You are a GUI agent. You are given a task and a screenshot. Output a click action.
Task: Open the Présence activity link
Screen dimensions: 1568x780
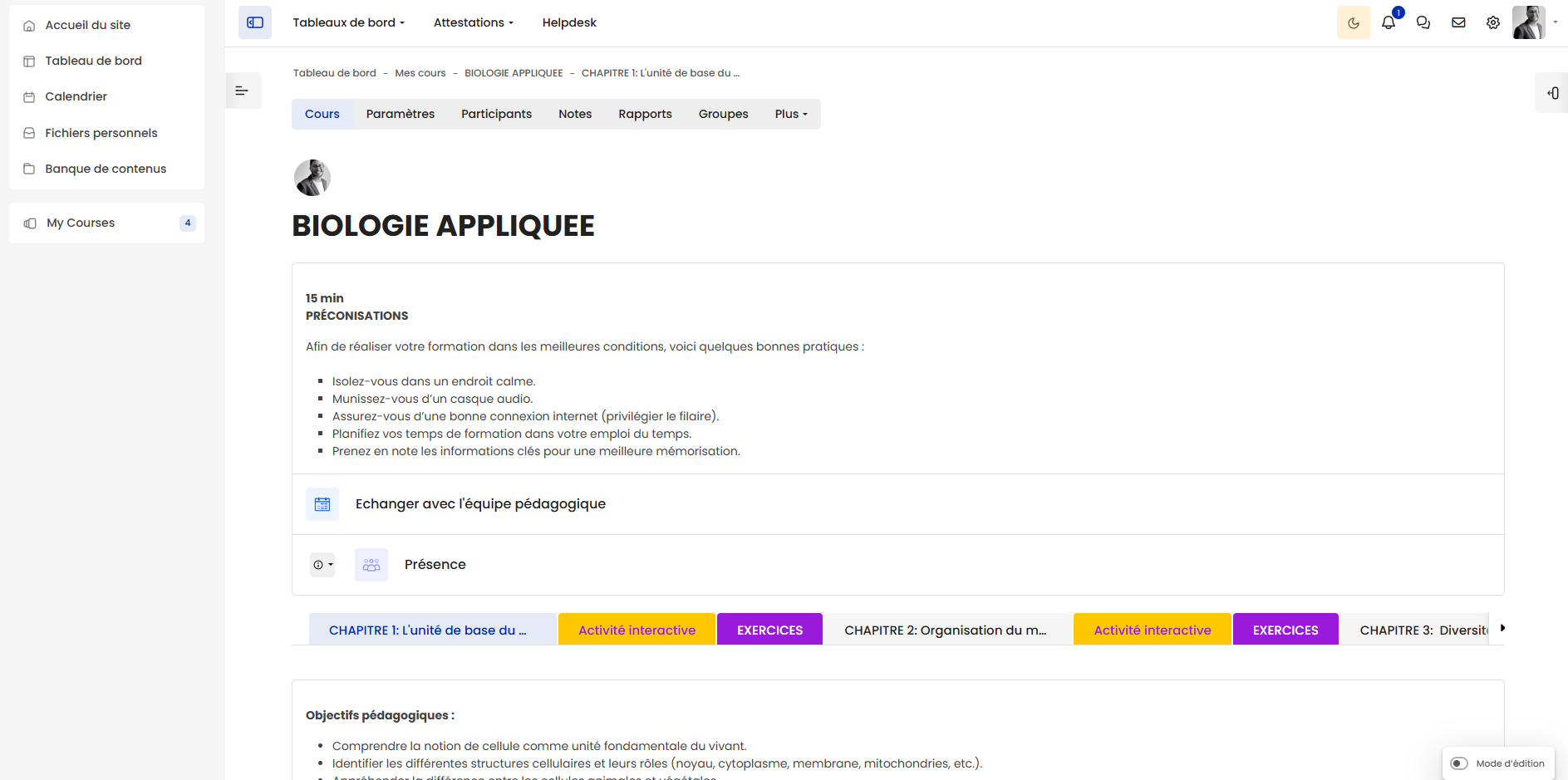pos(435,564)
